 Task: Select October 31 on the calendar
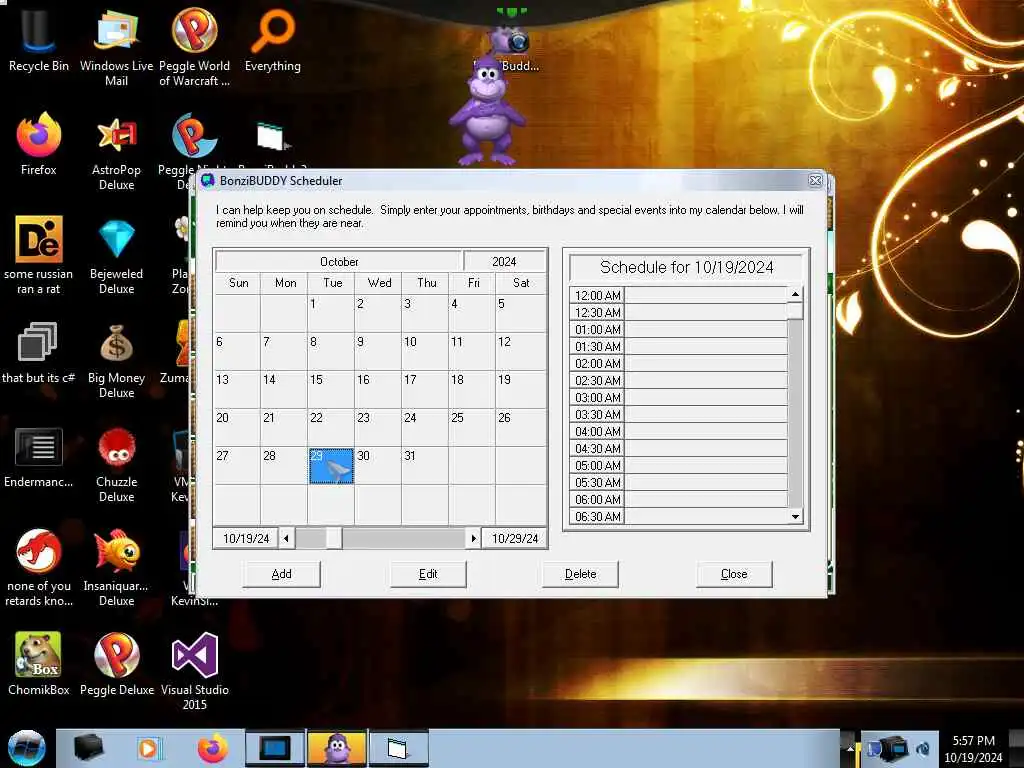pyautogui.click(x=425, y=466)
